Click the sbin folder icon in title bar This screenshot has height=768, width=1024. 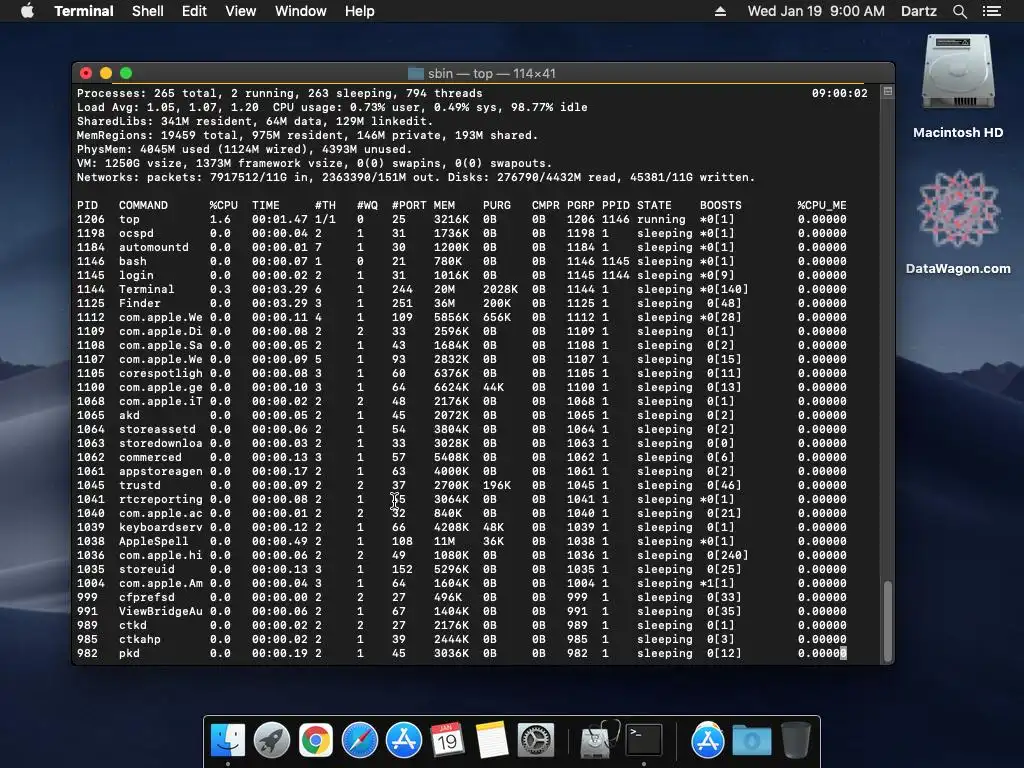coord(416,73)
